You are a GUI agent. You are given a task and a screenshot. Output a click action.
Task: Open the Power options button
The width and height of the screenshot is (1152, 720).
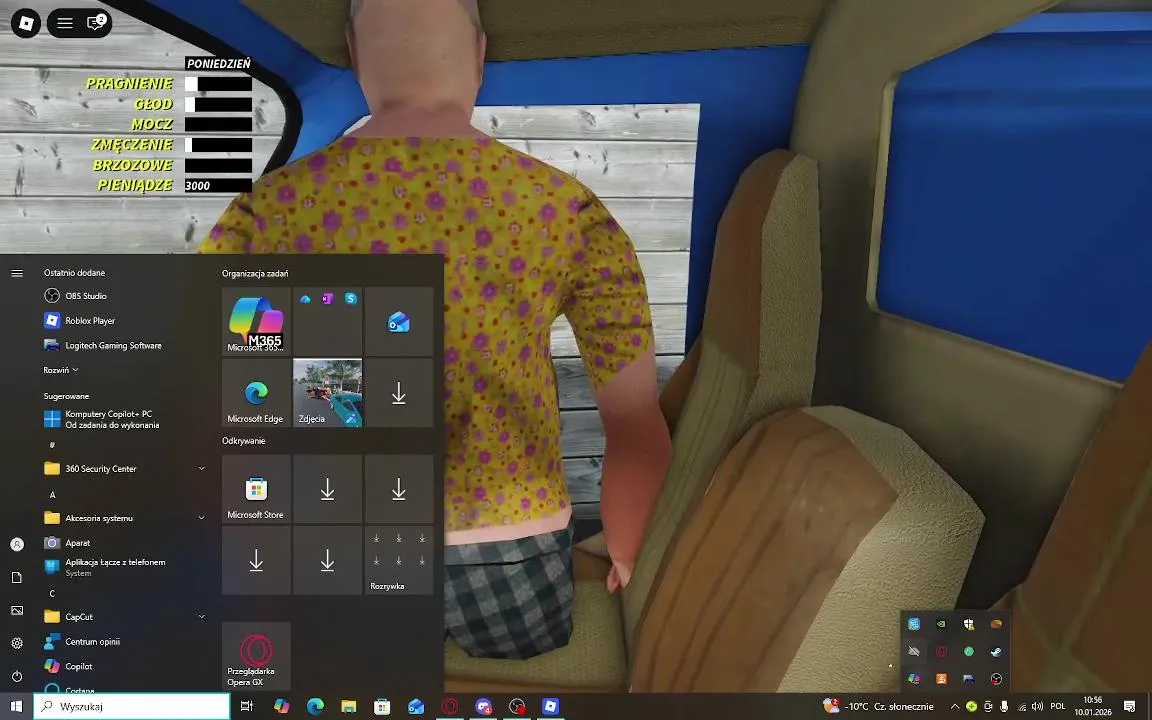coord(17,676)
